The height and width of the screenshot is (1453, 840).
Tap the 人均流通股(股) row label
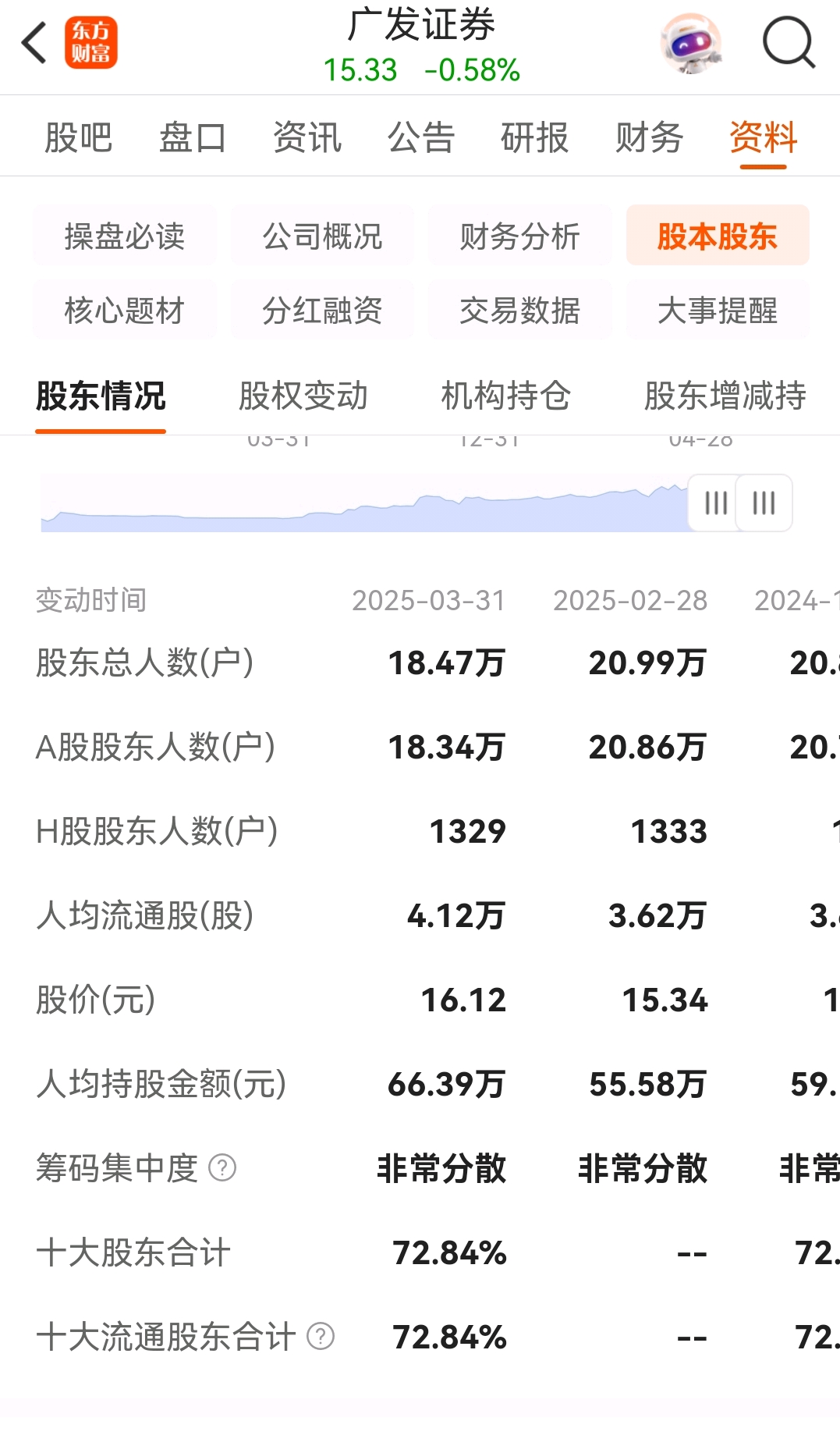pos(145,915)
